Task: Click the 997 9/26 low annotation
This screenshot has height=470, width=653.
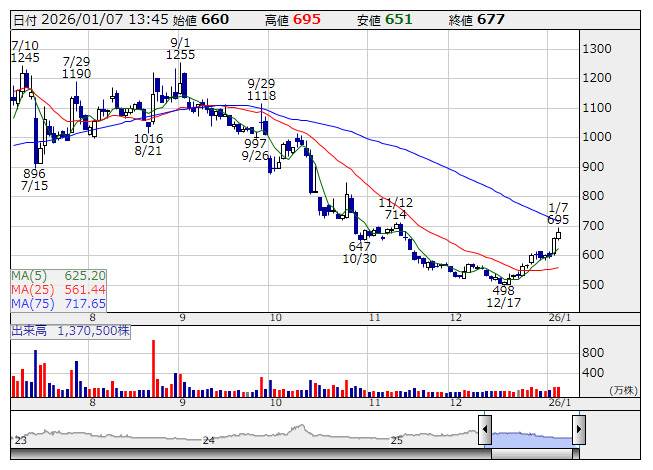Action: click(x=255, y=149)
